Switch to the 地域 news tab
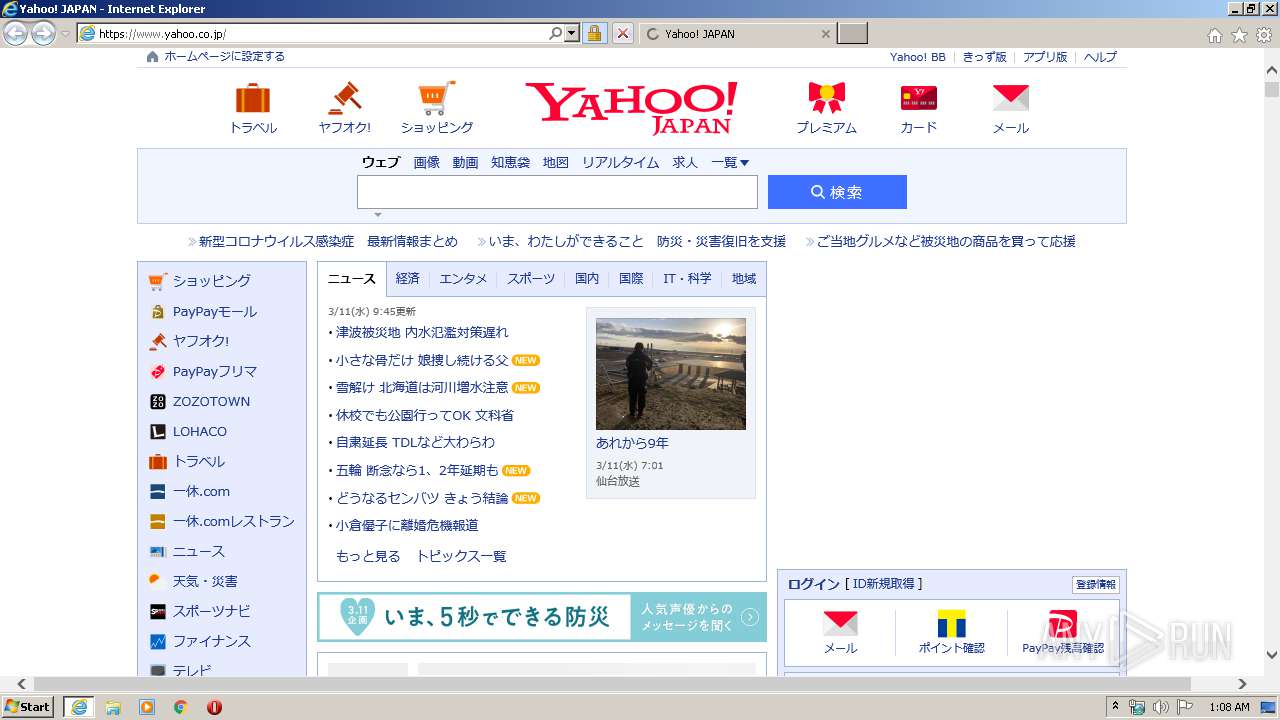Screen dimensions: 1280x720 [x=744, y=279]
